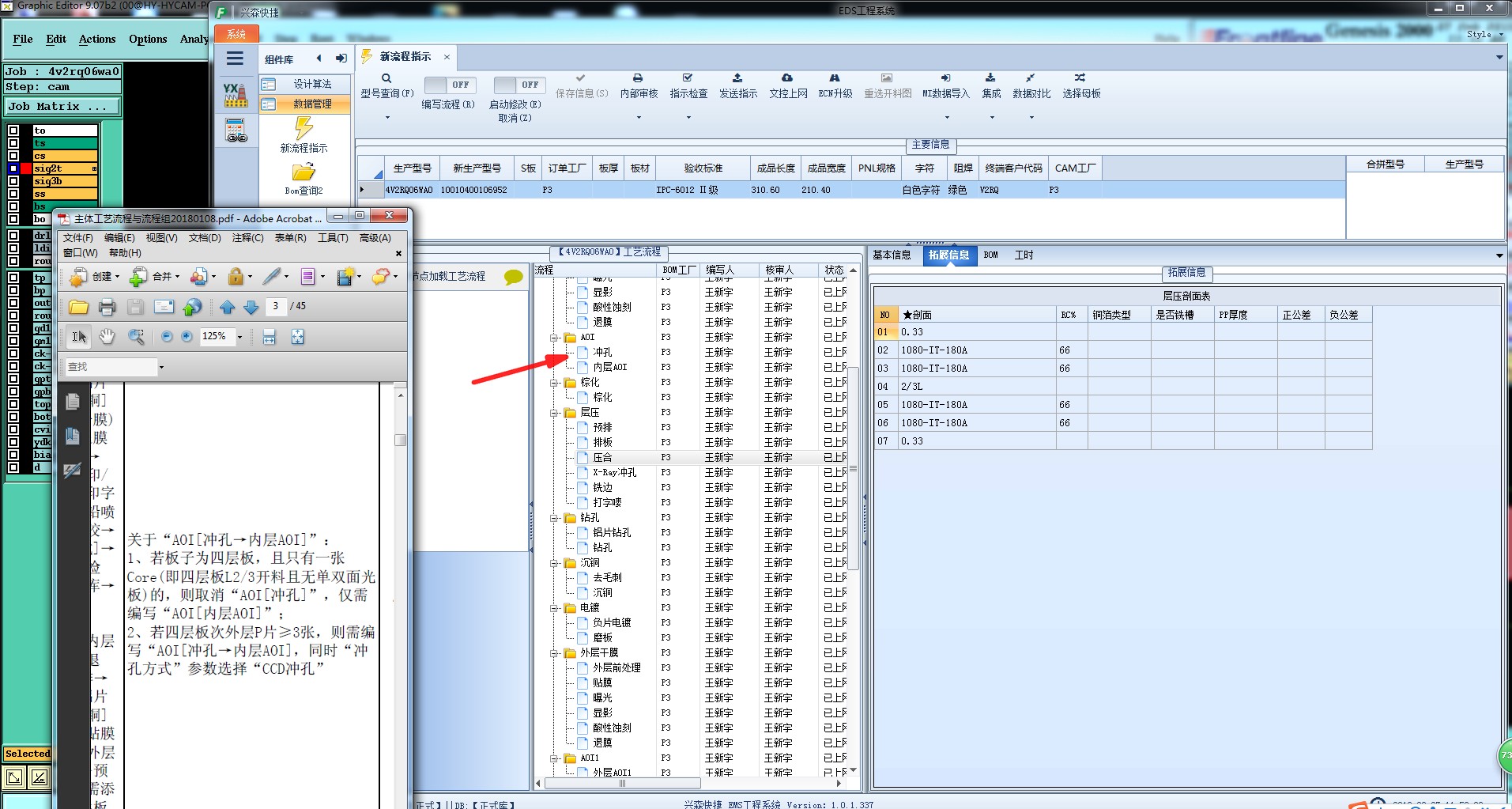Toggle checkbox for layer sig3b
This screenshot has width=1512, height=809.
[x=13, y=181]
